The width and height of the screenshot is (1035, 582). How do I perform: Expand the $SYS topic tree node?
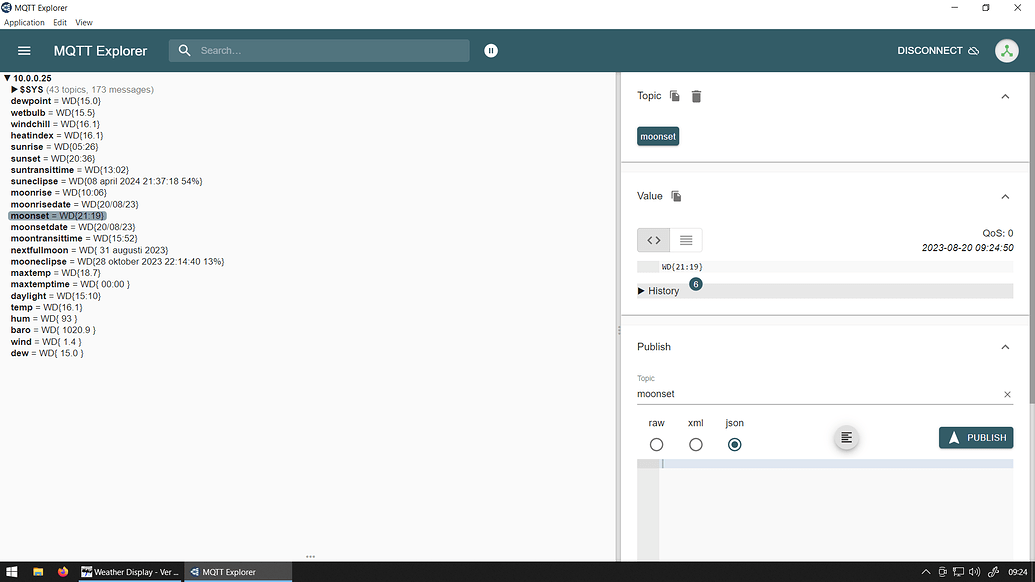pyautogui.click(x=15, y=90)
